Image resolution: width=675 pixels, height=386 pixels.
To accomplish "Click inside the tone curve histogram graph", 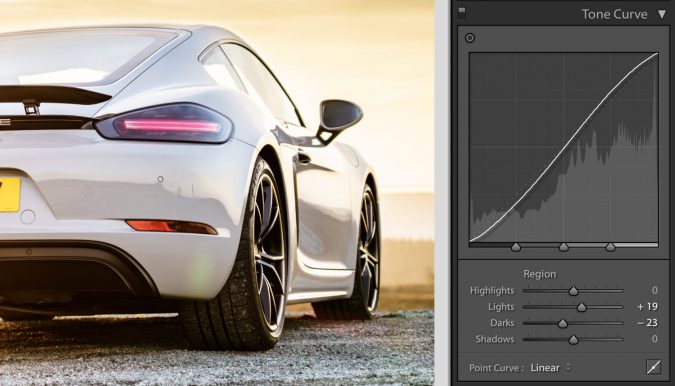I will pyautogui.click(x=564, y=147).
